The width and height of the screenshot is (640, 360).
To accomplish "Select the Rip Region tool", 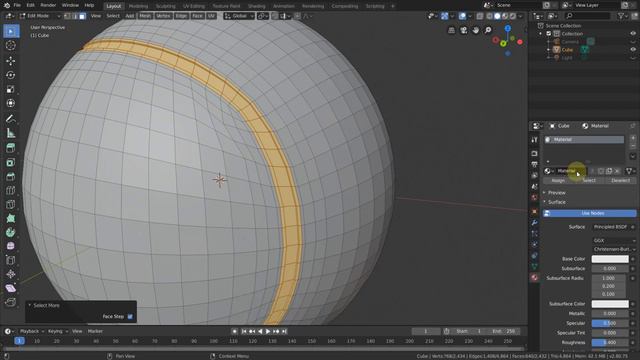I will point(11,302).
